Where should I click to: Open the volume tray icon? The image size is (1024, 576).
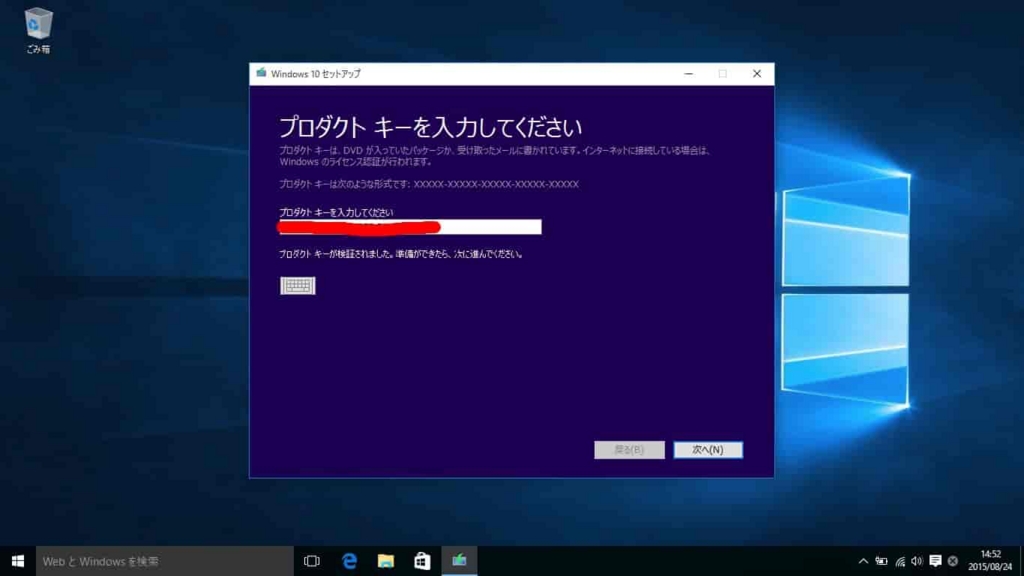[917, 561]
